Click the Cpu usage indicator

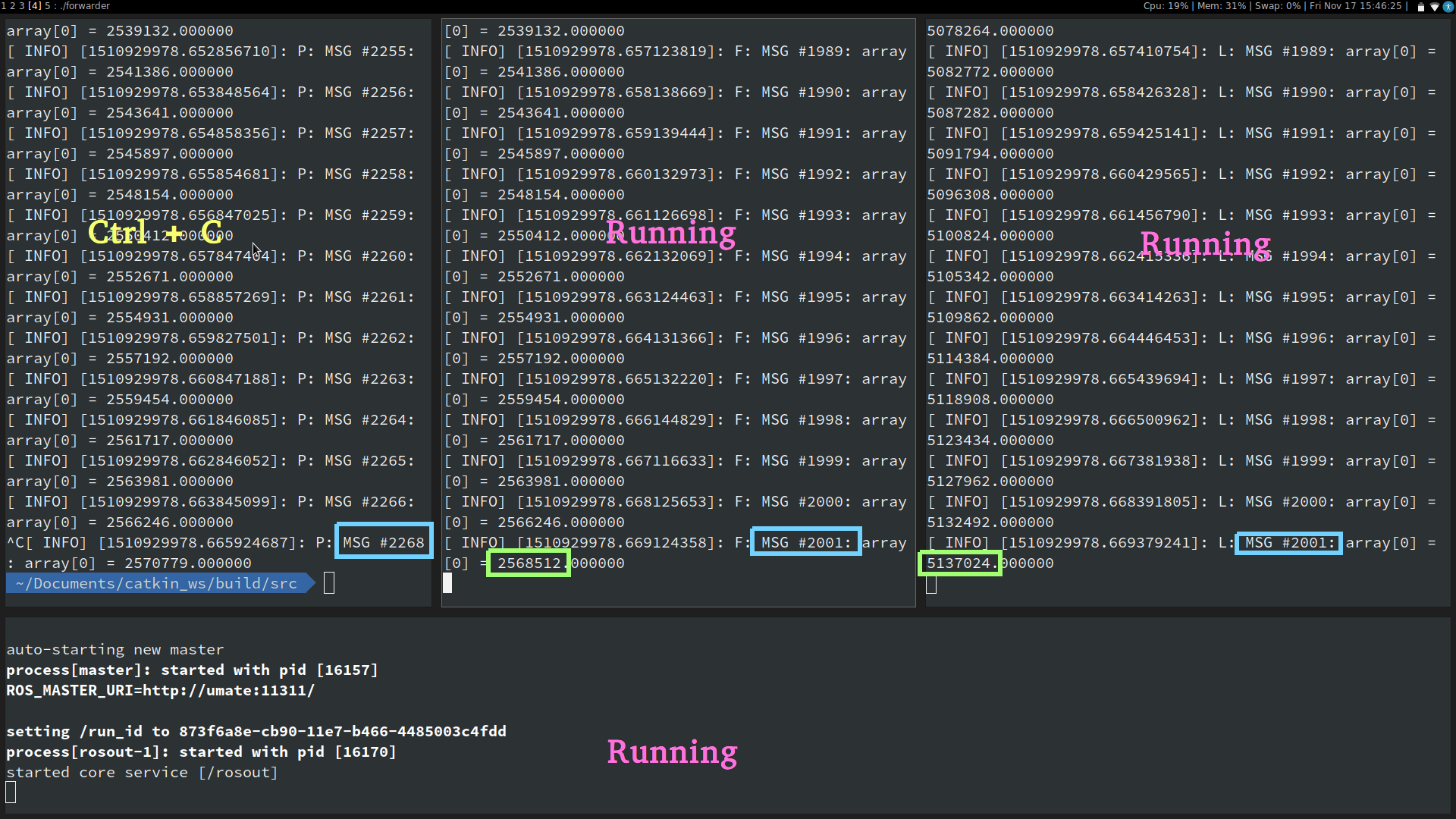click(1166, 6)
